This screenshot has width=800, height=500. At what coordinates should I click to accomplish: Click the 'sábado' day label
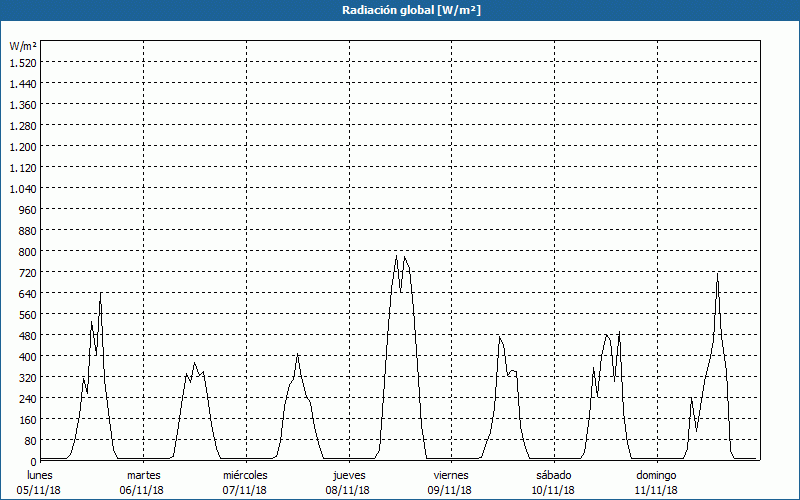554,475
